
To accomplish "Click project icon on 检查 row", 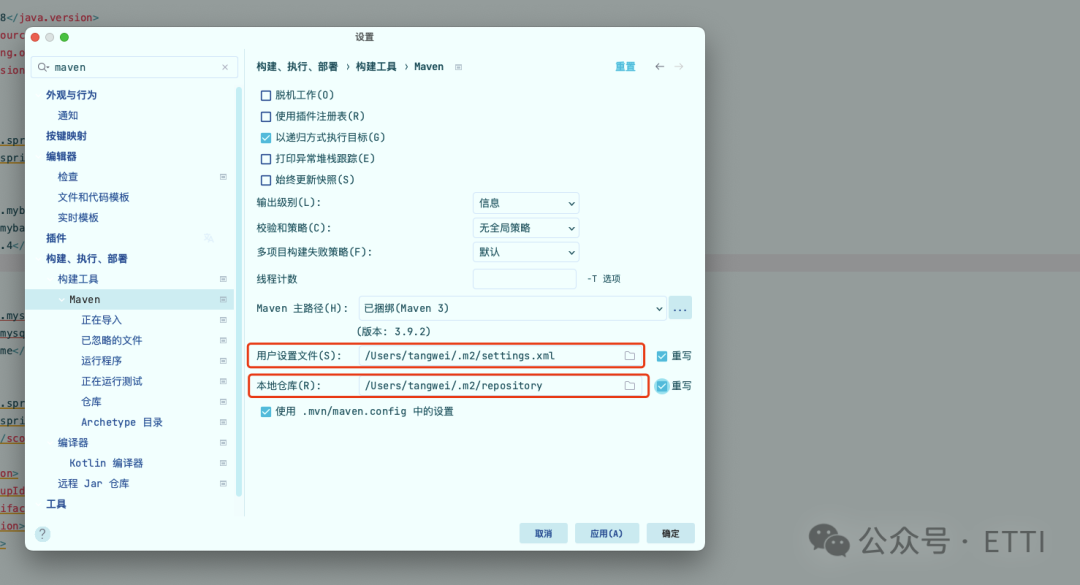I will coord(223,177).
